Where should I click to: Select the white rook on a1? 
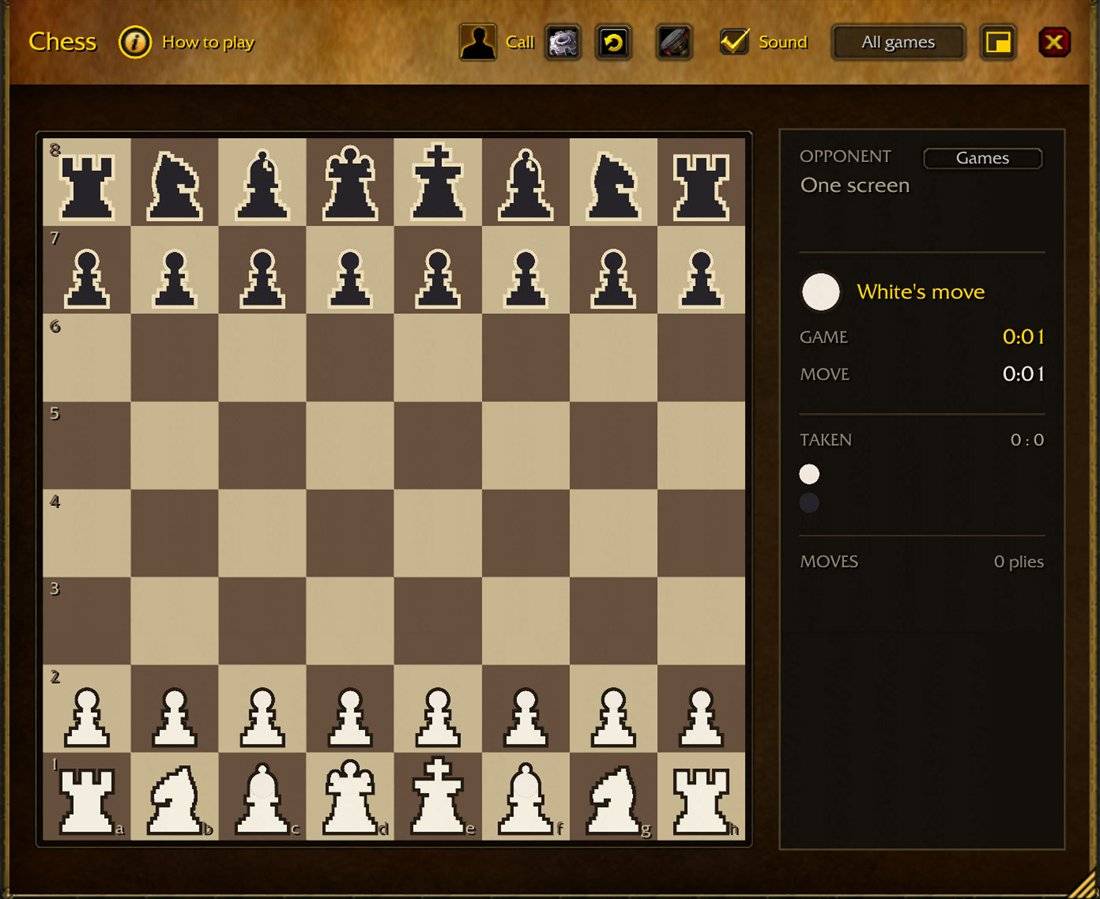87,801
